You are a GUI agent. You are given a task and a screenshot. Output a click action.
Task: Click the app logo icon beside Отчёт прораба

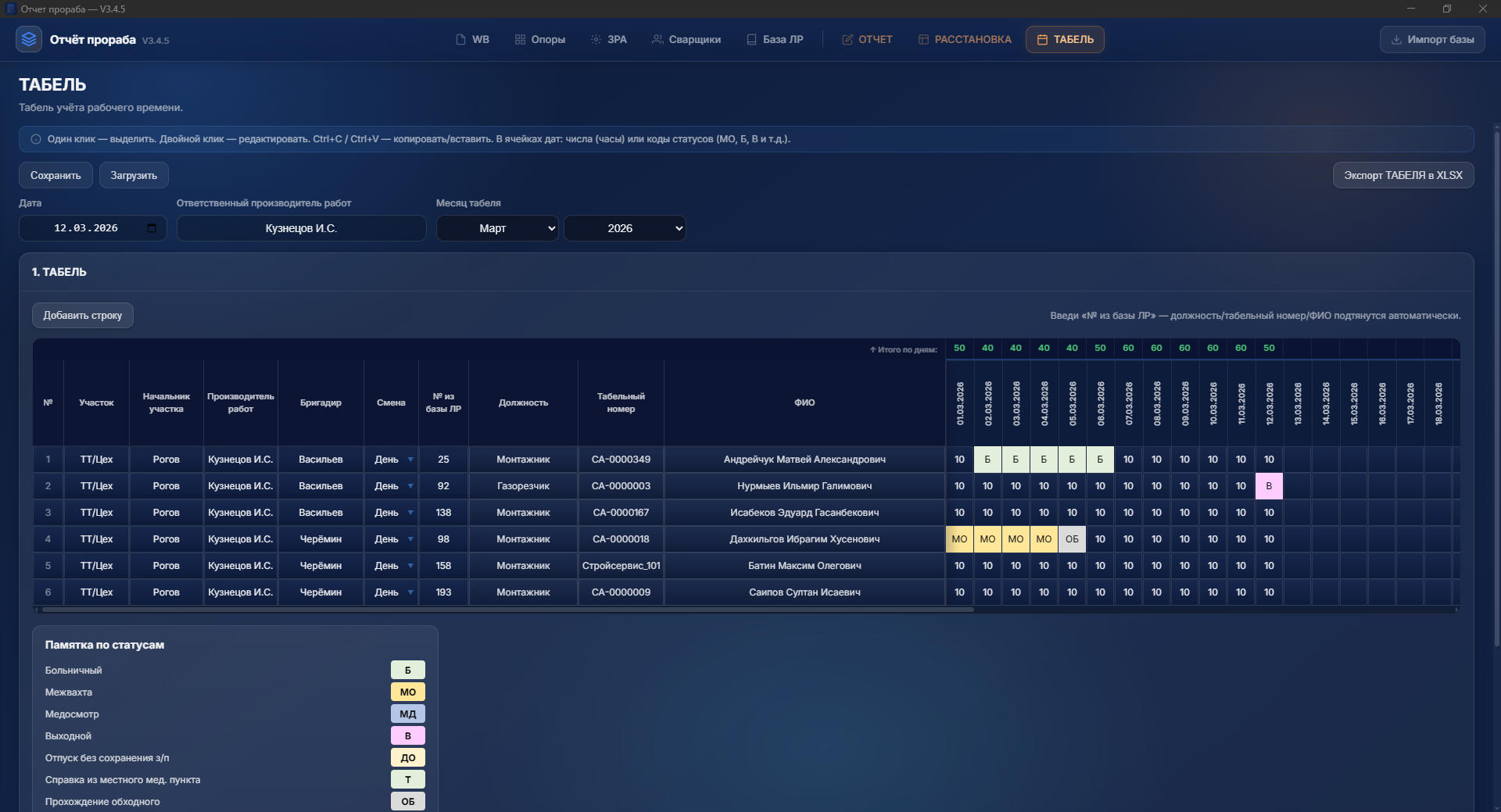[29, 39]
